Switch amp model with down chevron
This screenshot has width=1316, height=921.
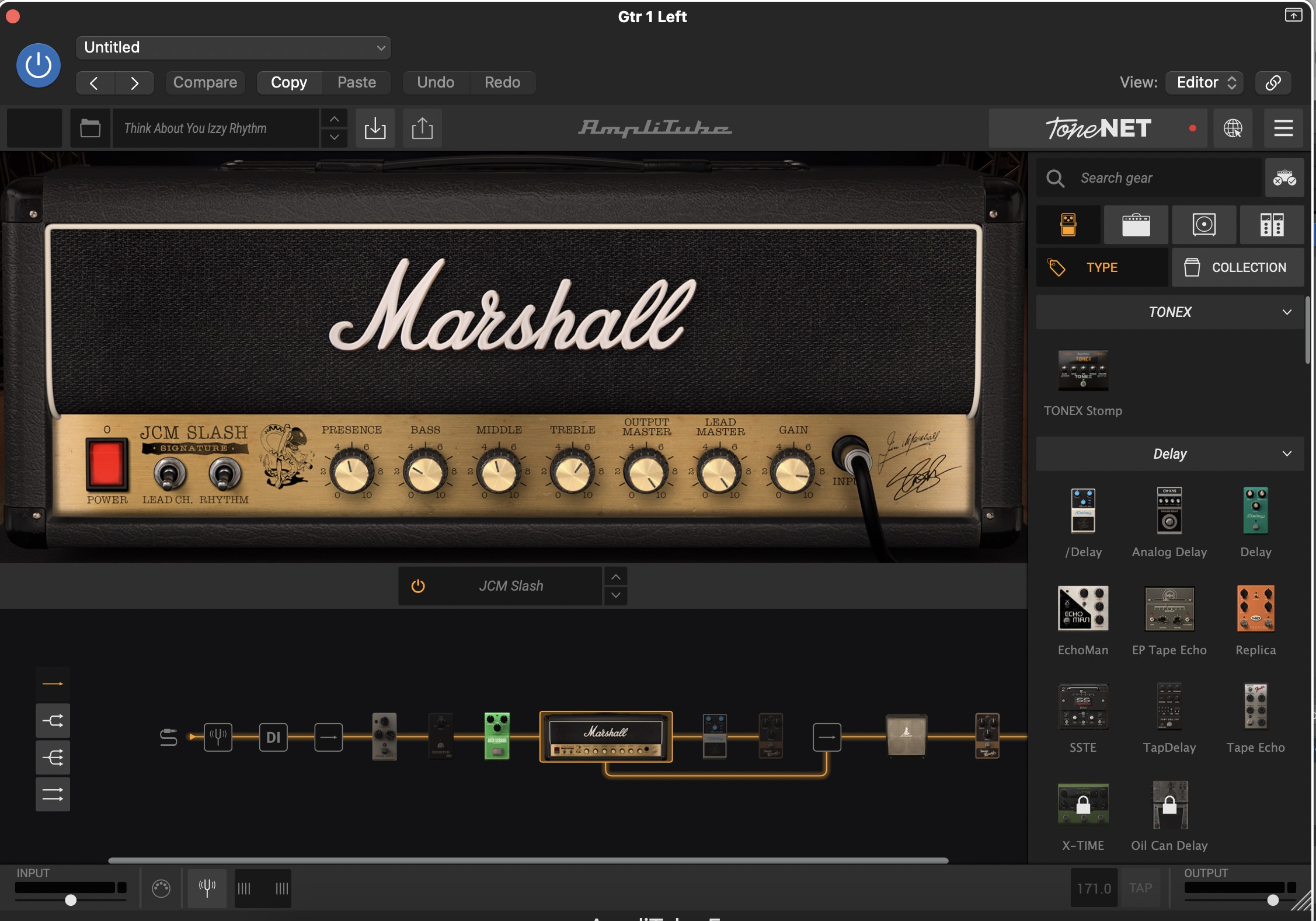616,595
